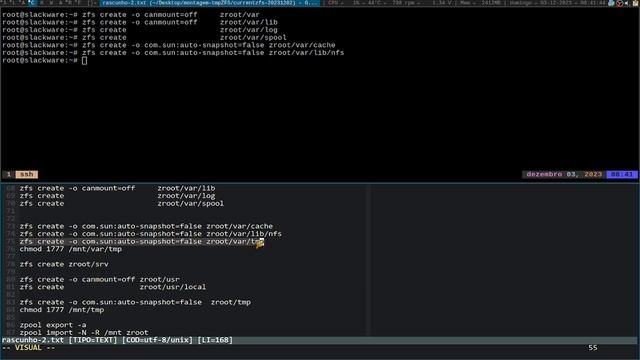Click the terminal command ending in zroot/var/lib/nfs
This screenshot has width=640, height=360.
tap(173, 53)
